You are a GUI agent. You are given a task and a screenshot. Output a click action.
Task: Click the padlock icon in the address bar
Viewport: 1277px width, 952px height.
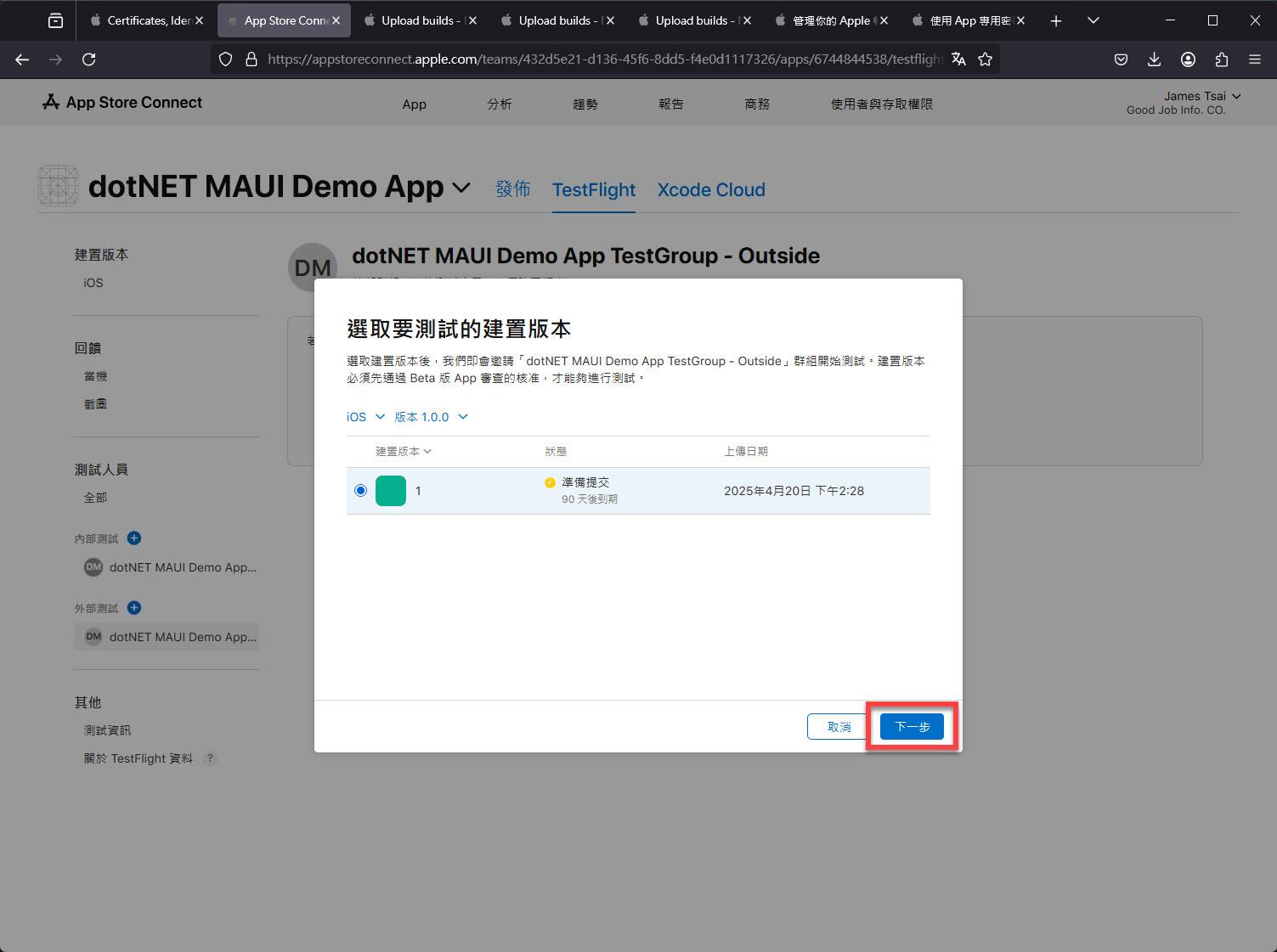pyautogui.click(x=251, y=59)
